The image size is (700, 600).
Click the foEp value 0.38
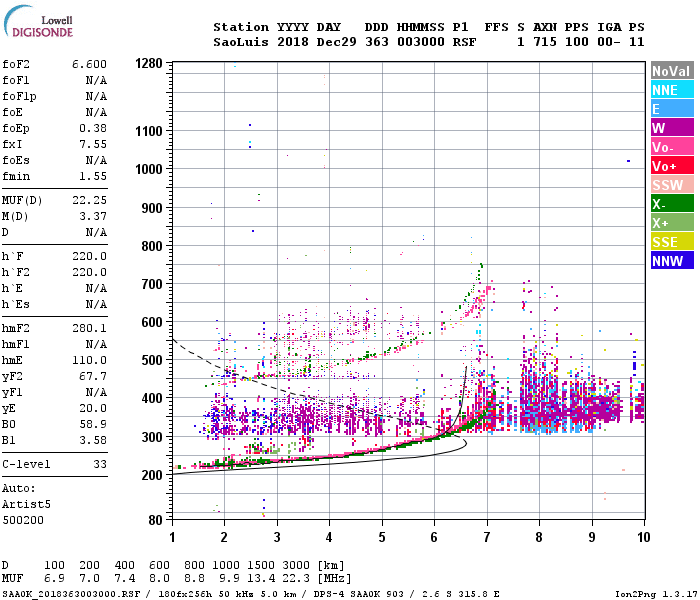point(93,128)
